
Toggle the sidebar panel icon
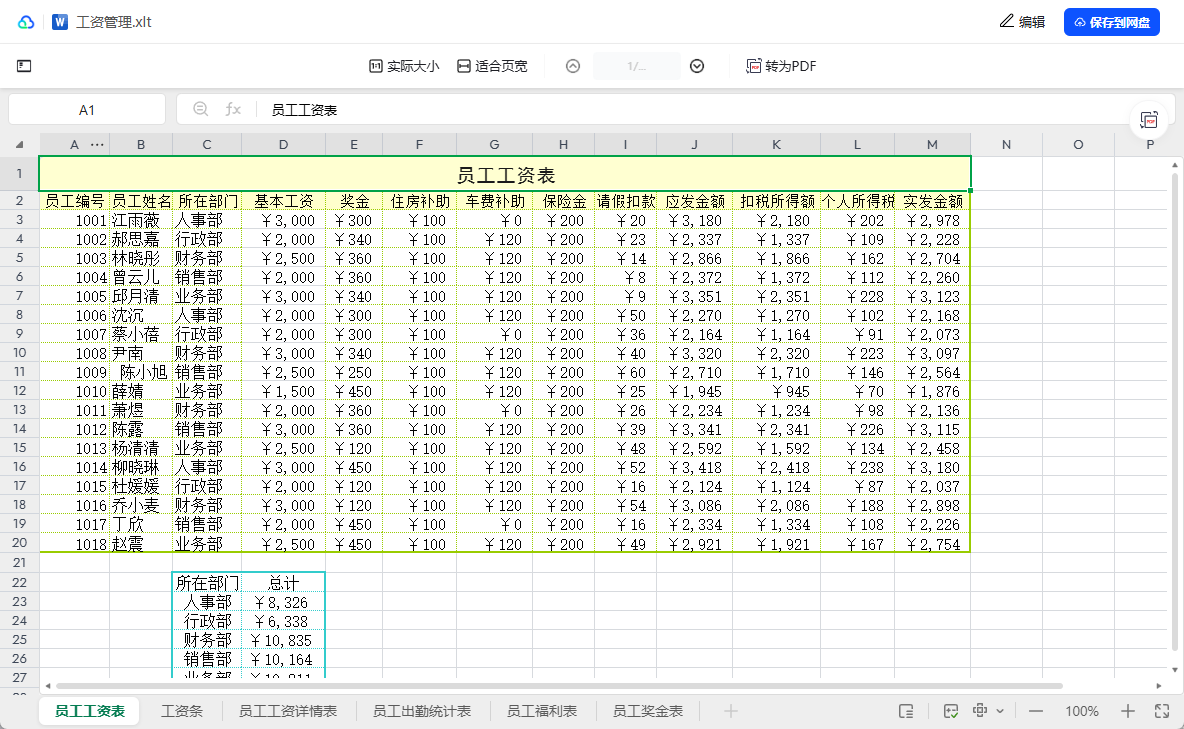coord(24,66)
